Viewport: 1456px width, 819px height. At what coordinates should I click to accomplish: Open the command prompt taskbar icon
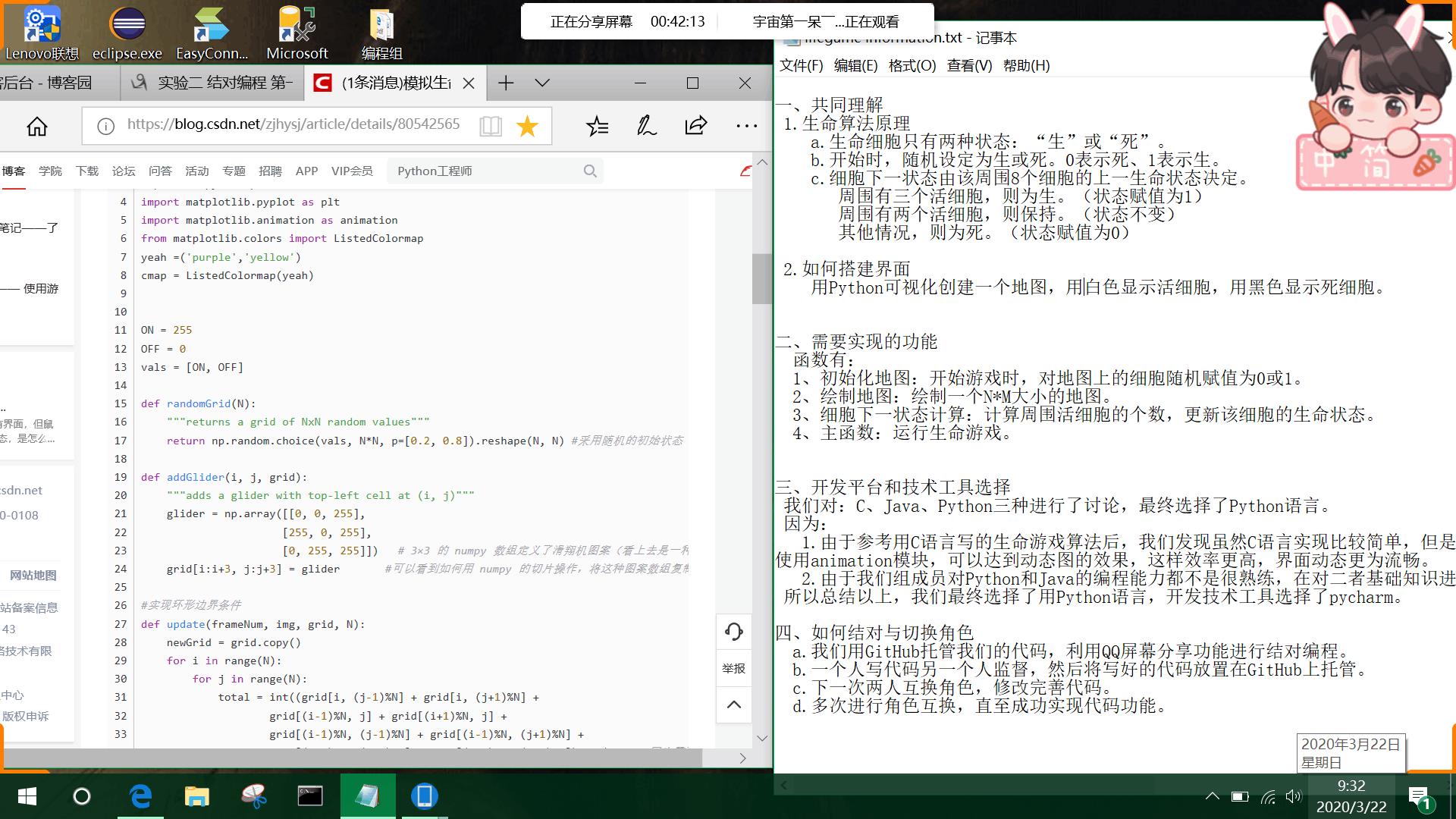click(x=310, y=796)
